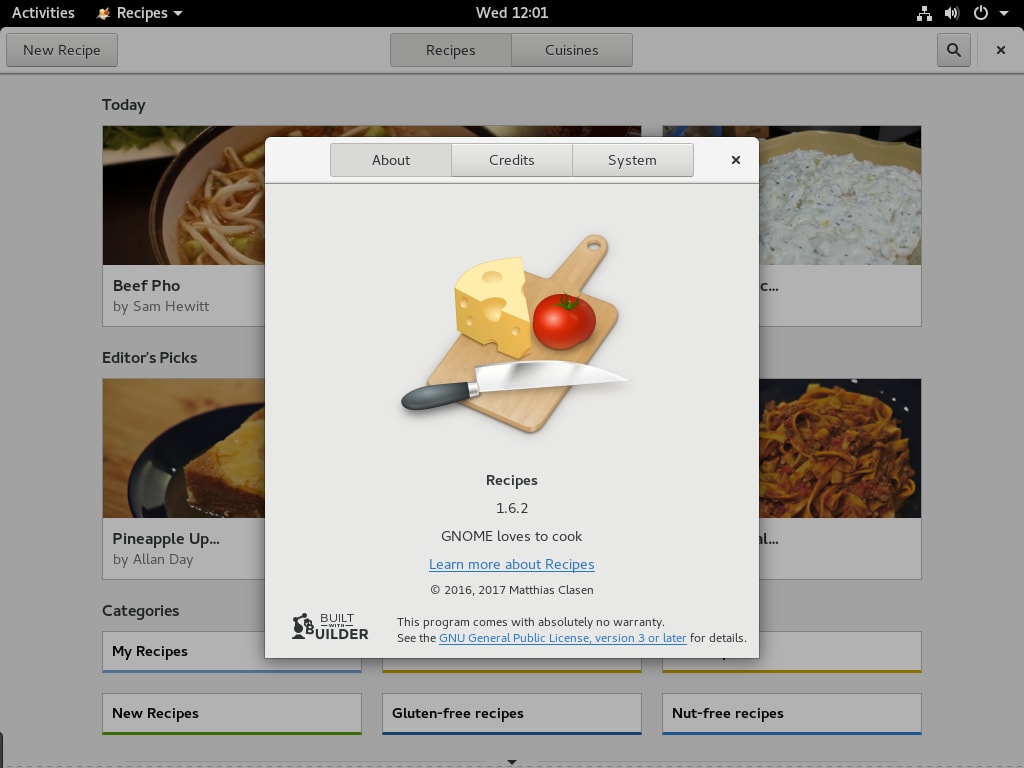Open the Nut-free recipes category
The image size is (1024, 768).
(x=792, y=714)
